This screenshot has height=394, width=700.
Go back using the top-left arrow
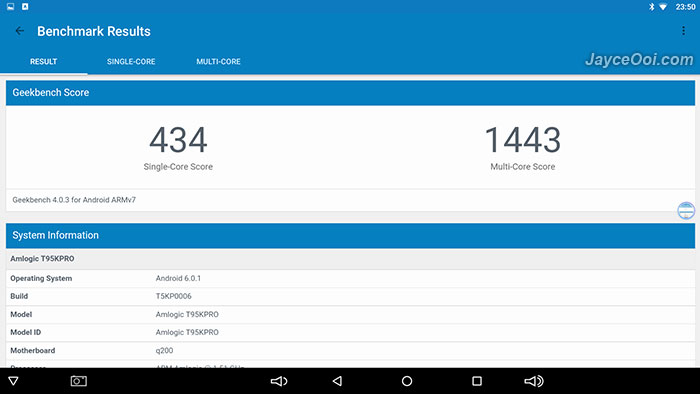point(19,31)
